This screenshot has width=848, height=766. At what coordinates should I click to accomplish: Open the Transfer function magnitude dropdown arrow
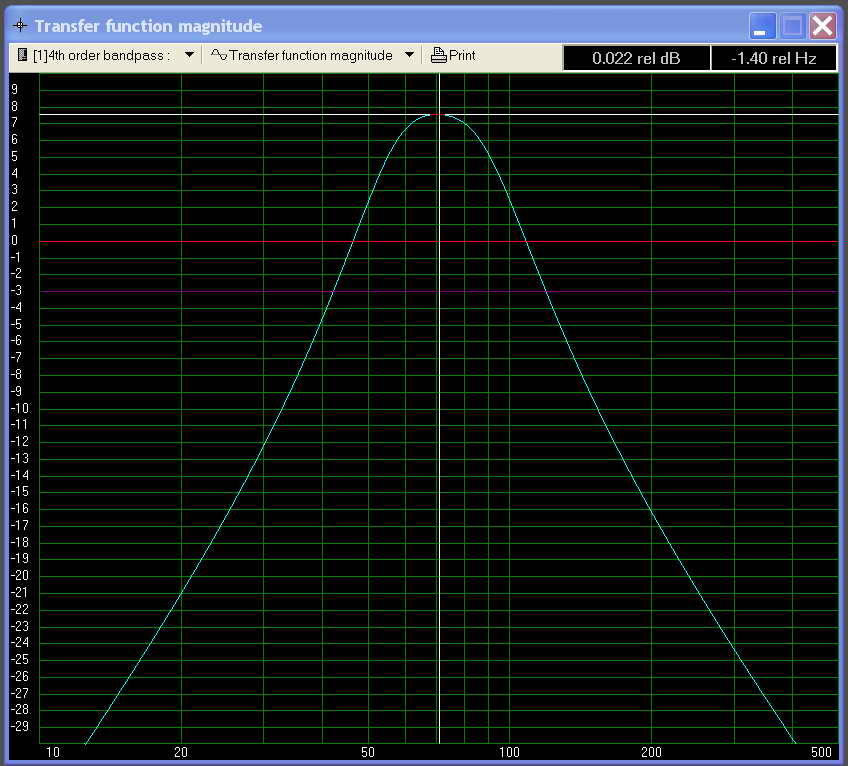click(409, 55)
